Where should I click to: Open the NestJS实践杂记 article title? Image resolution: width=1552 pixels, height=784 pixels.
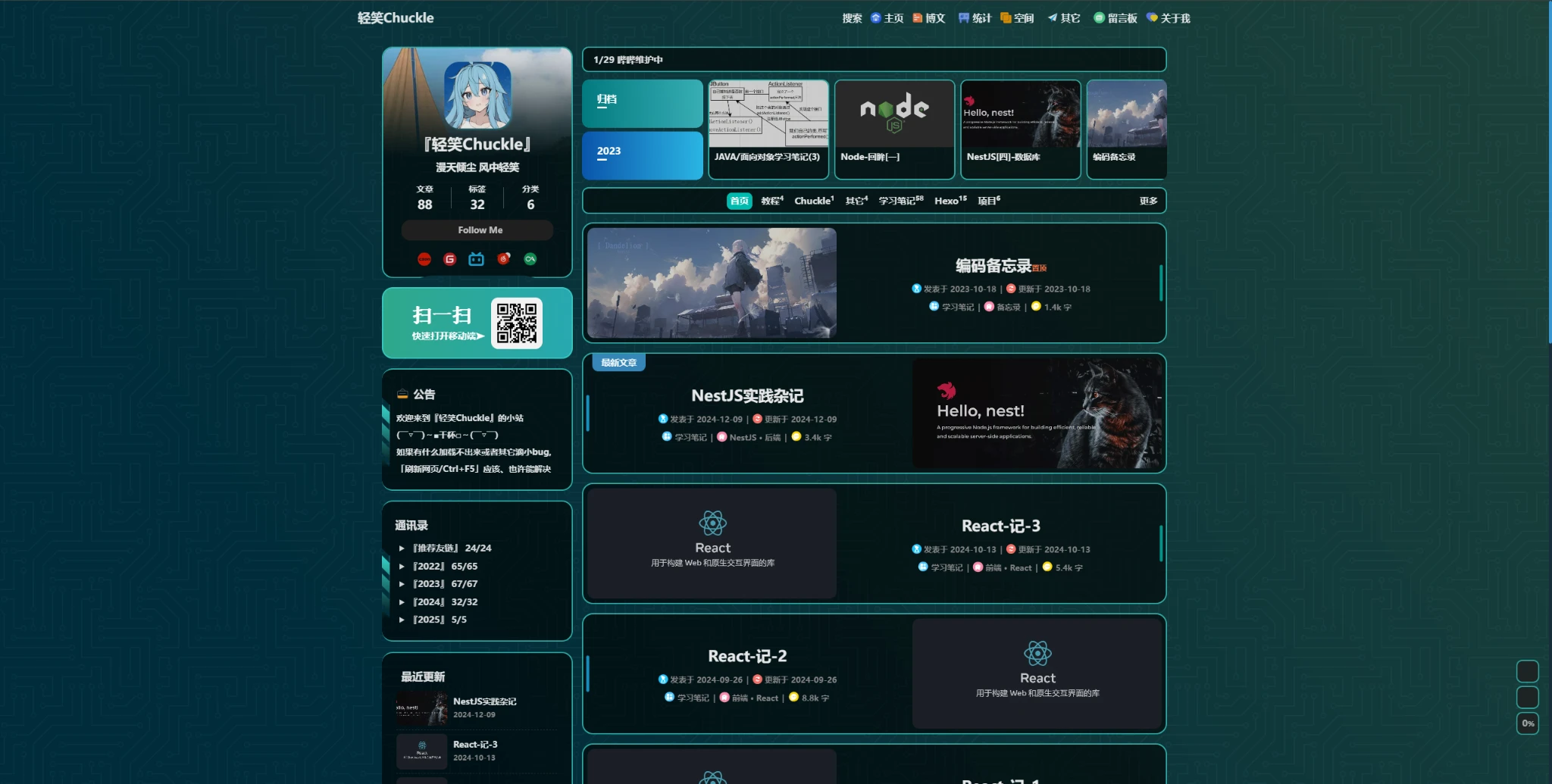coord(747,396)
